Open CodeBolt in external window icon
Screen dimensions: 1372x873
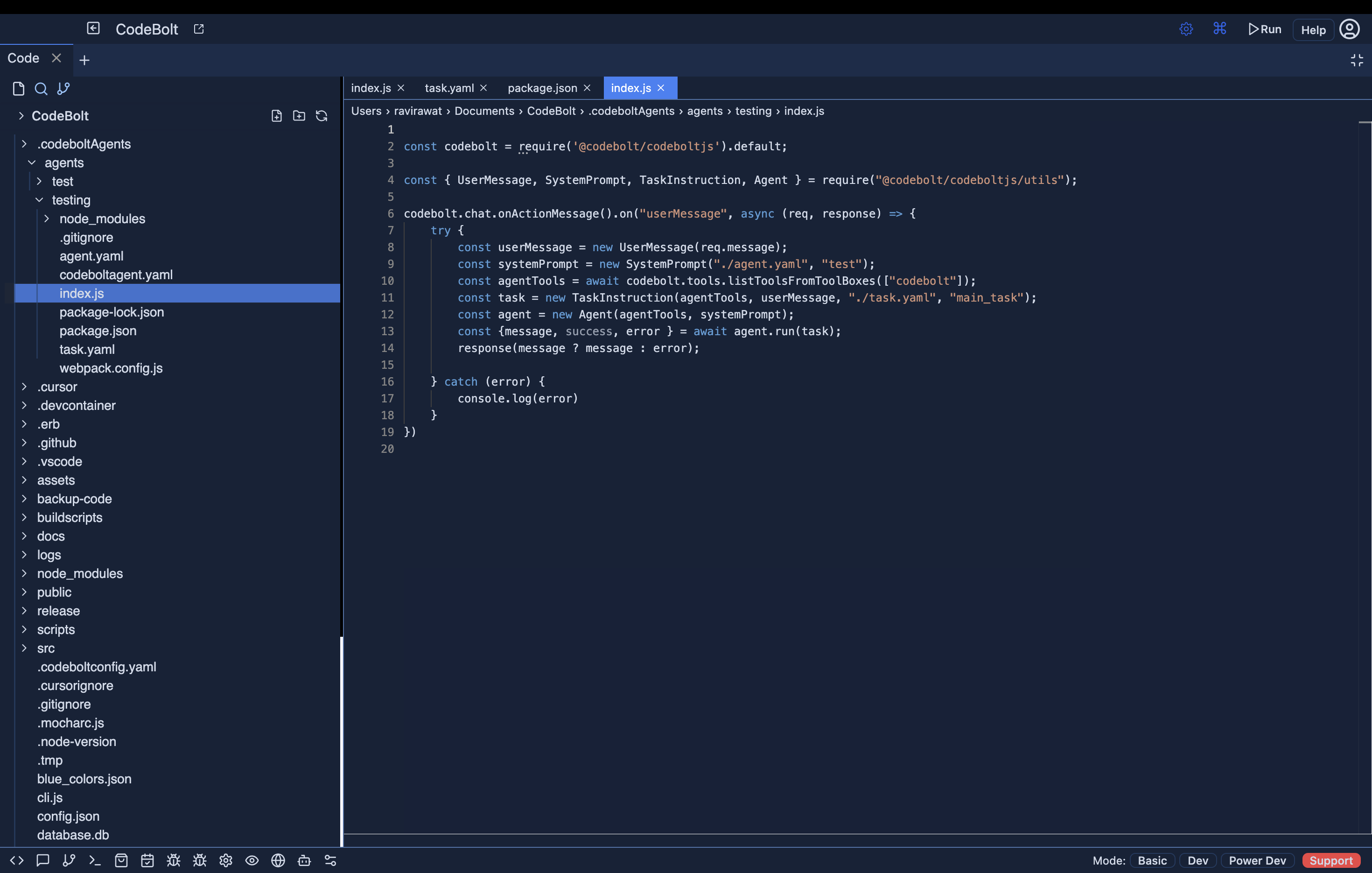199,29
